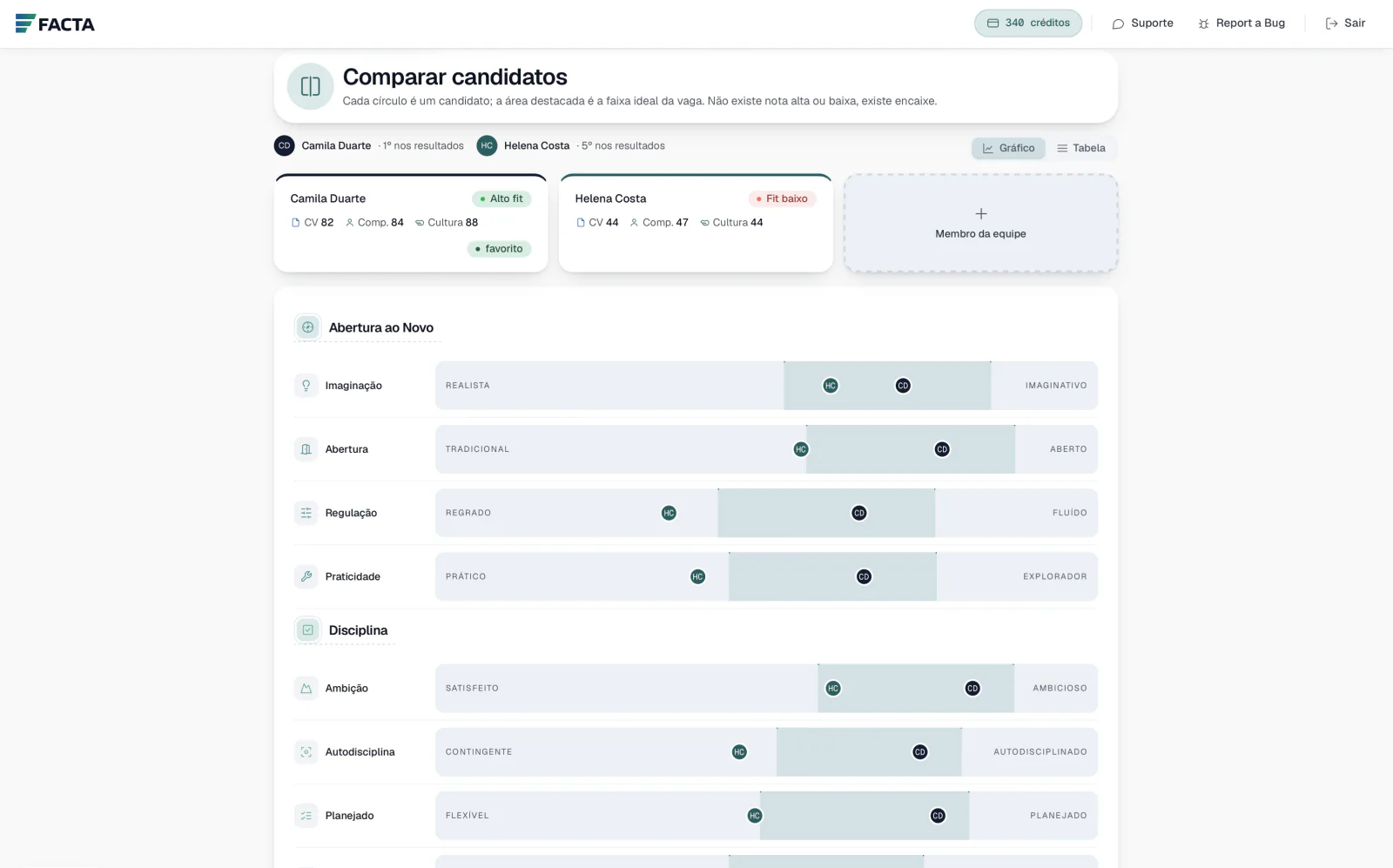Click the Praticidade wrench icon

306,576
